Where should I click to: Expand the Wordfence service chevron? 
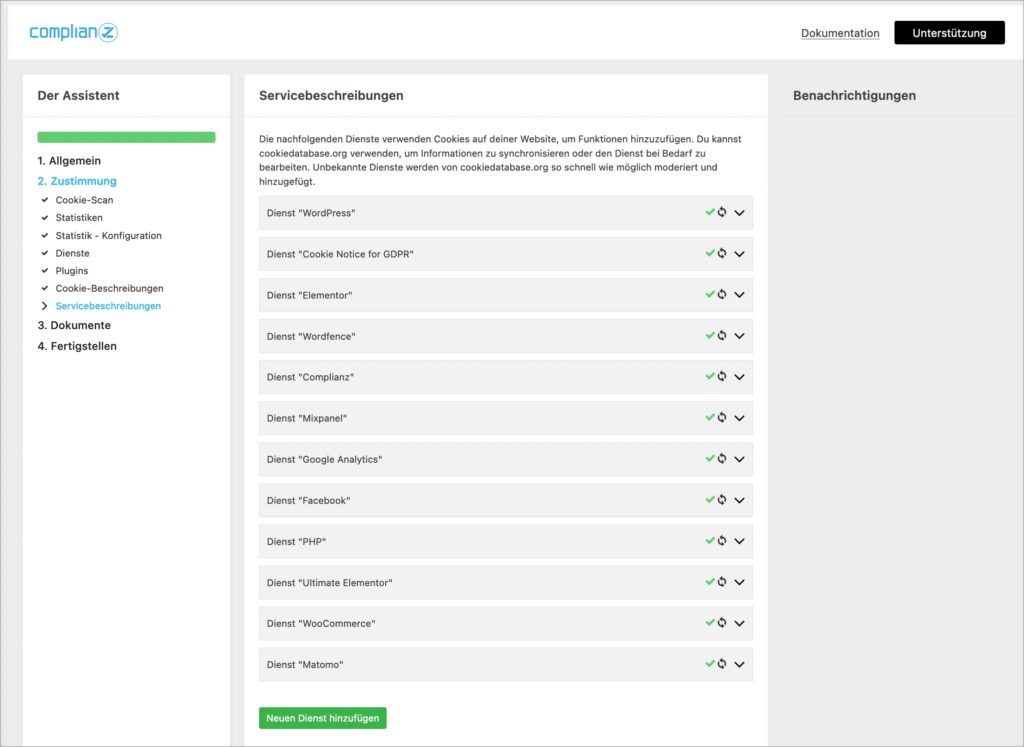click(739, 336)
